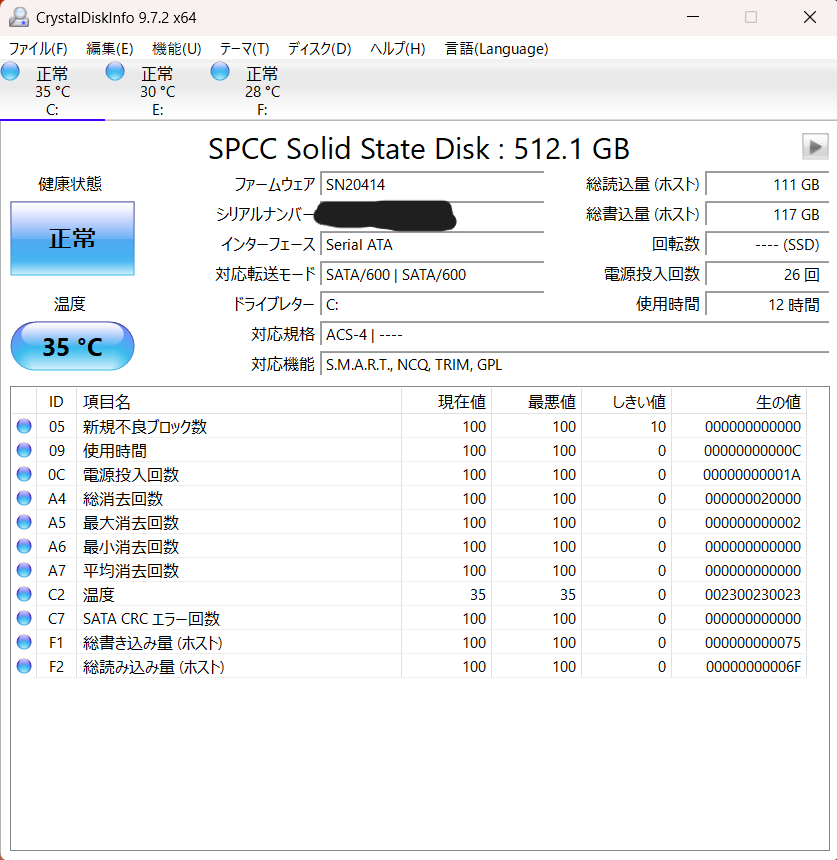Select the health status 正常 indicator button
Viewport: 837px width, 860px height.
(x=71, y=238)
